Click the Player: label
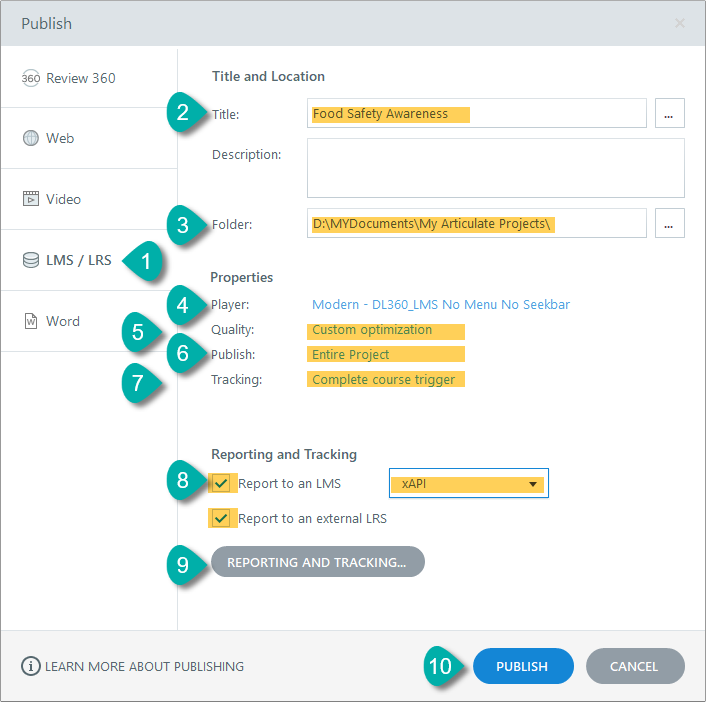The image size is (706, 702). (x=230, y=305)
